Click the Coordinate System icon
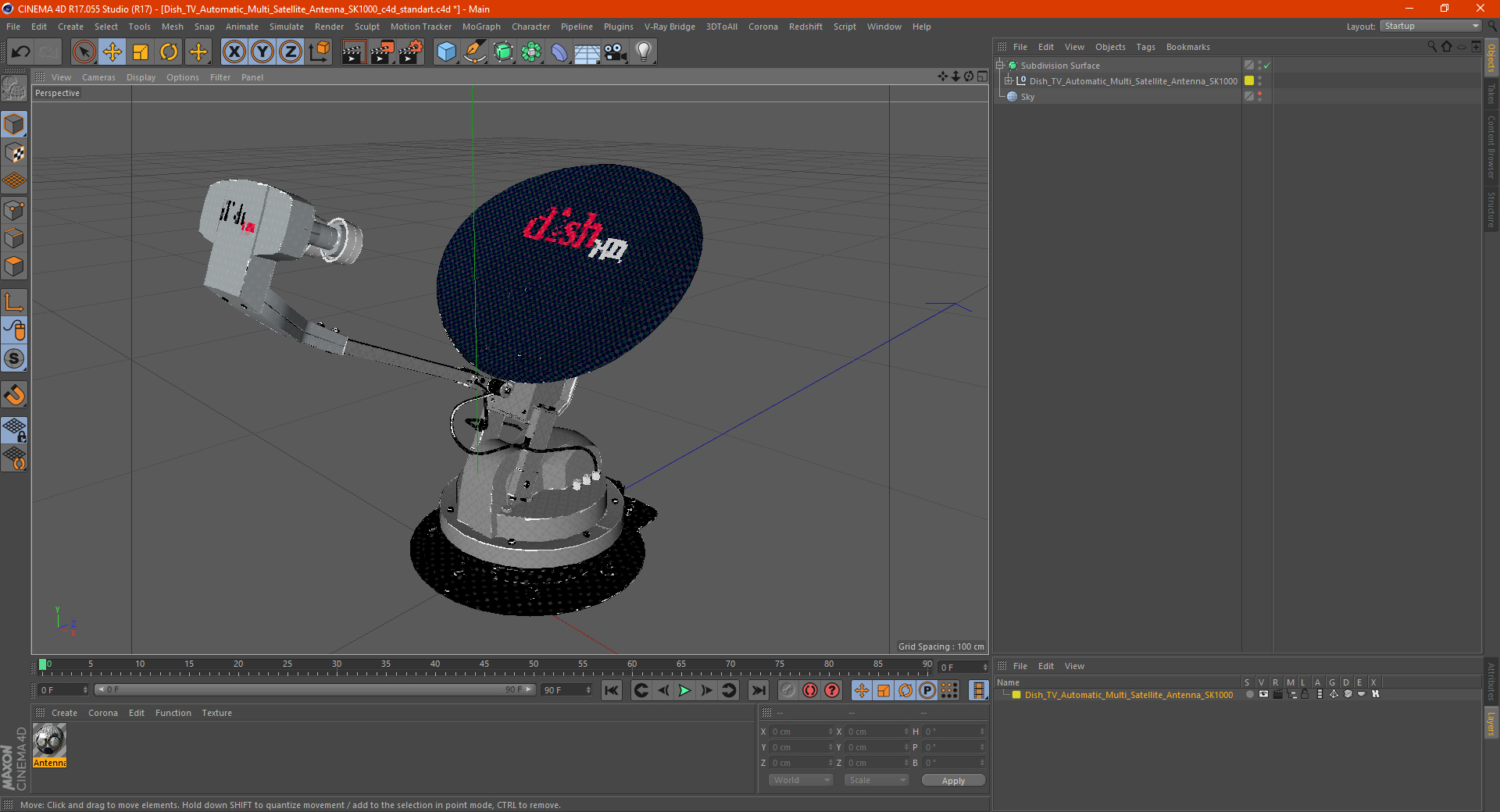1500x812 pixels. click(319, 52)
